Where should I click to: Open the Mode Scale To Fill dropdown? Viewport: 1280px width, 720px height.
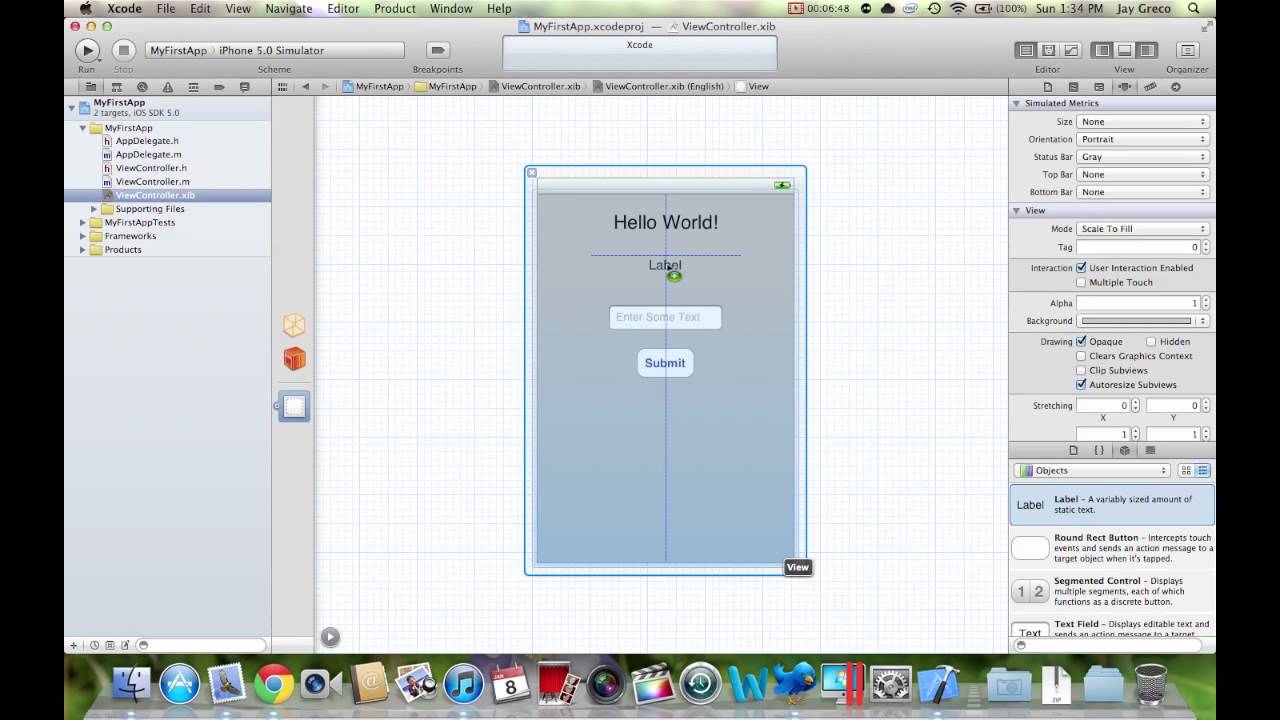[1143, 229]
